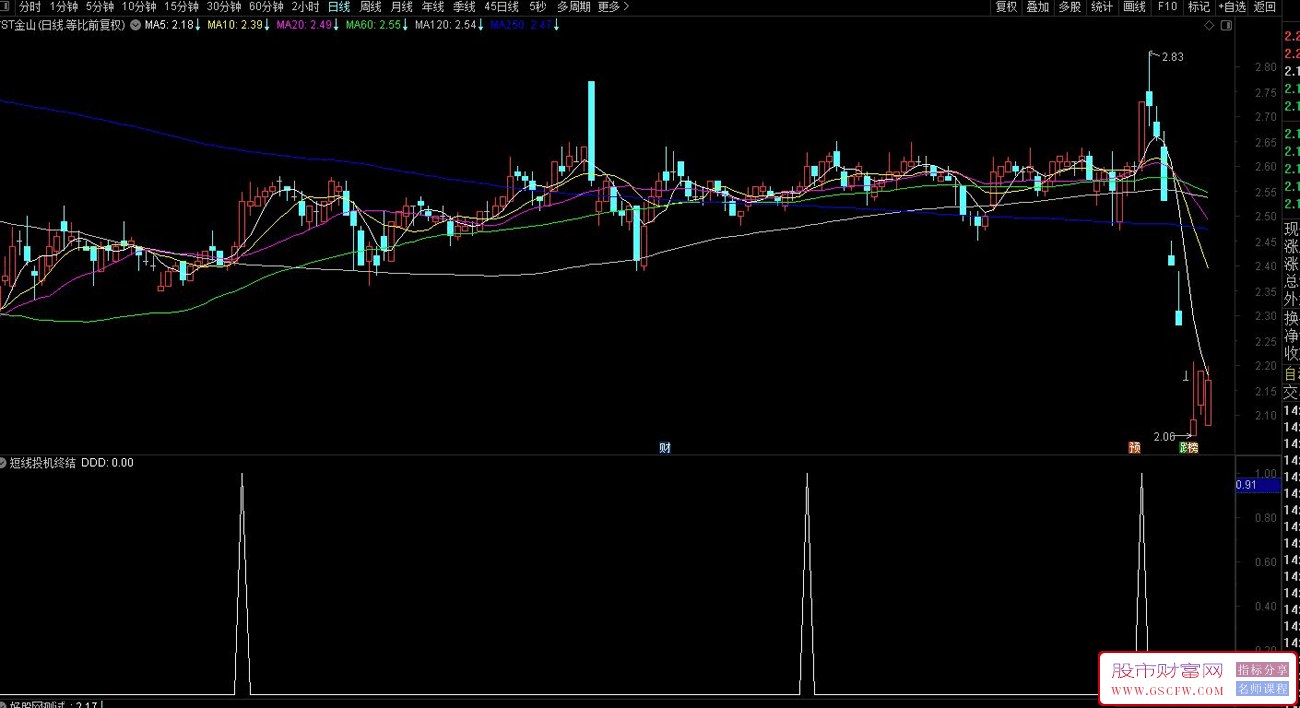Open the MA indicator settings circle icon

135,25
